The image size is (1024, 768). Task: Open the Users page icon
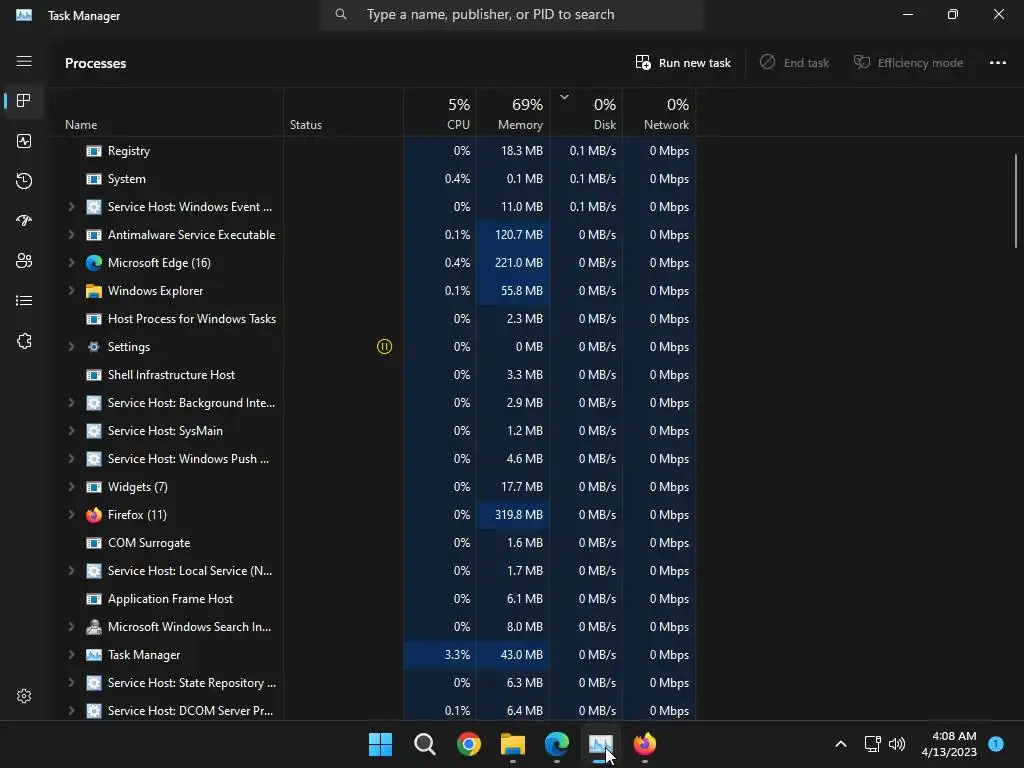(x=24, y=261)
